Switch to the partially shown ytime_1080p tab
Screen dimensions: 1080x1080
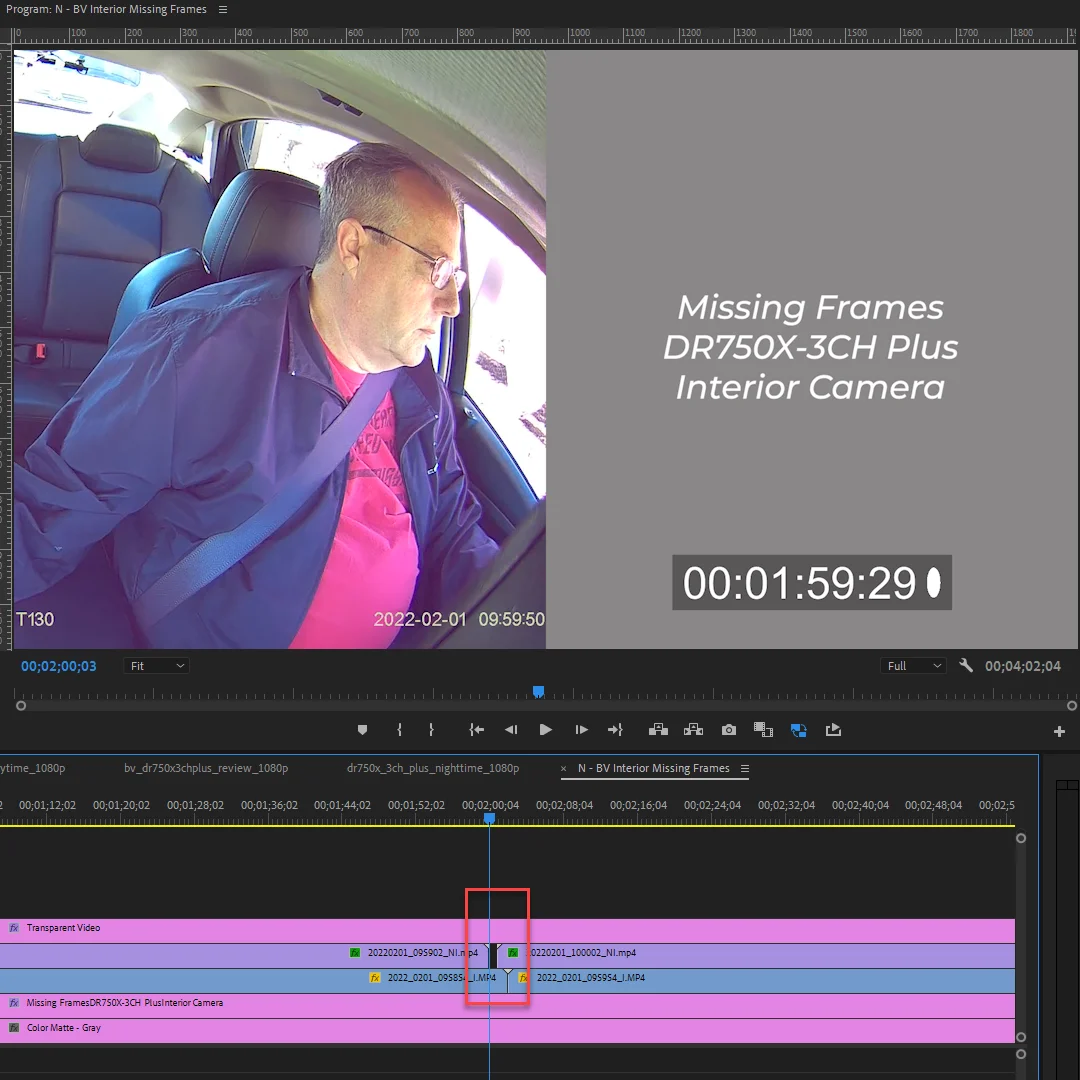tap(33, 768)
